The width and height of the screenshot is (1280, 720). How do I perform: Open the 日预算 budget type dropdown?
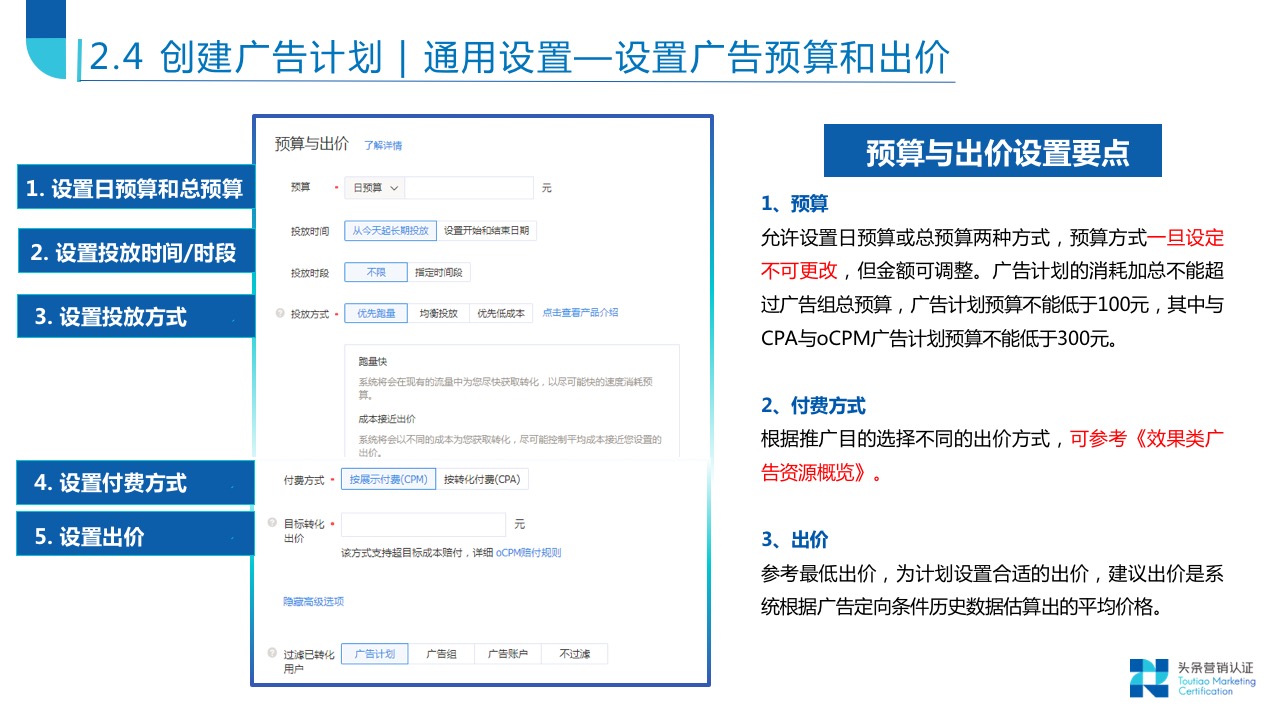click(x=375, y=187)
